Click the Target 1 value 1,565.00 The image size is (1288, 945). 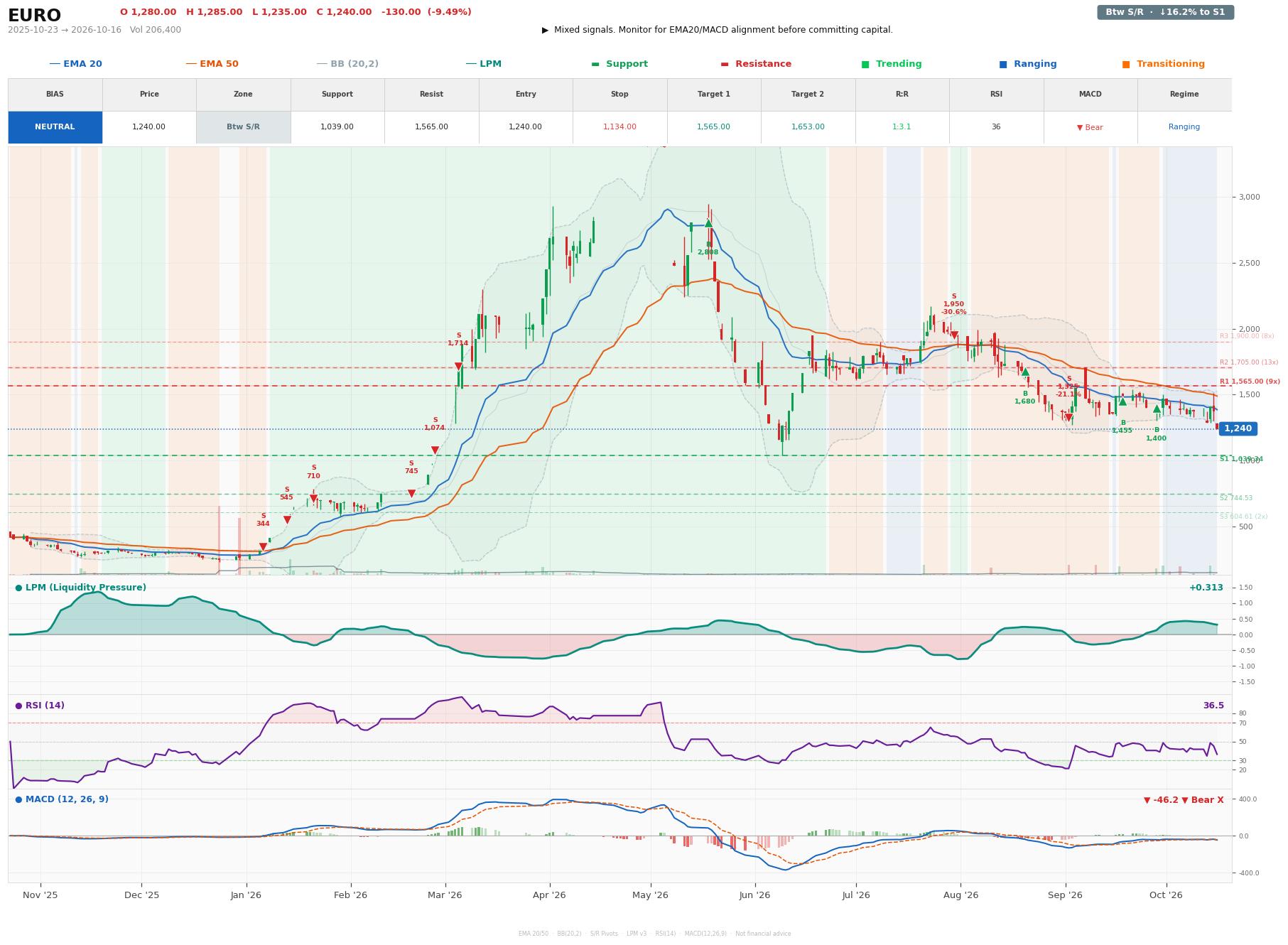click(713, 127)
